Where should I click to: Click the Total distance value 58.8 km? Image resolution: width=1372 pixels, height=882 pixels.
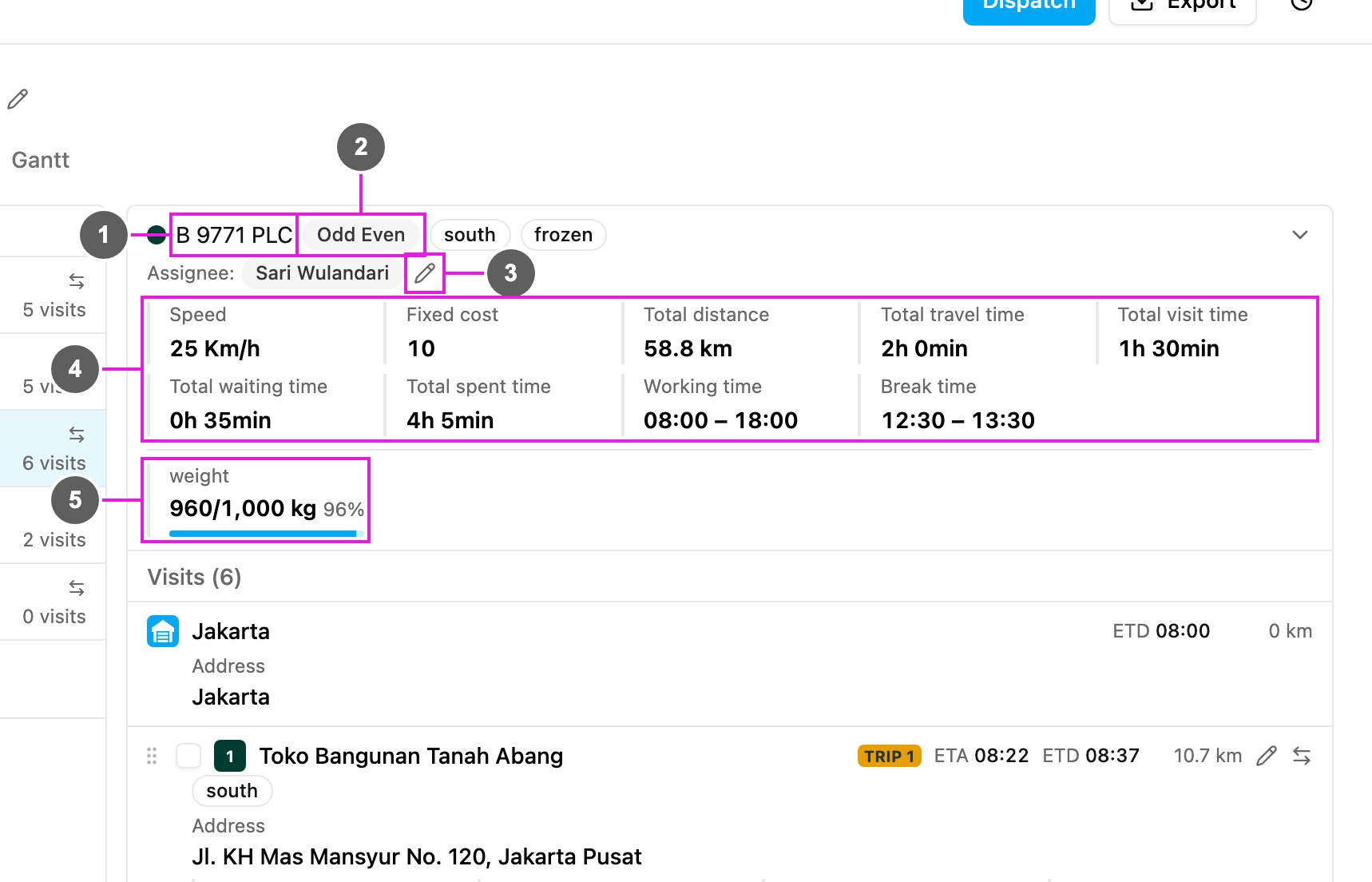coord(688,348)
